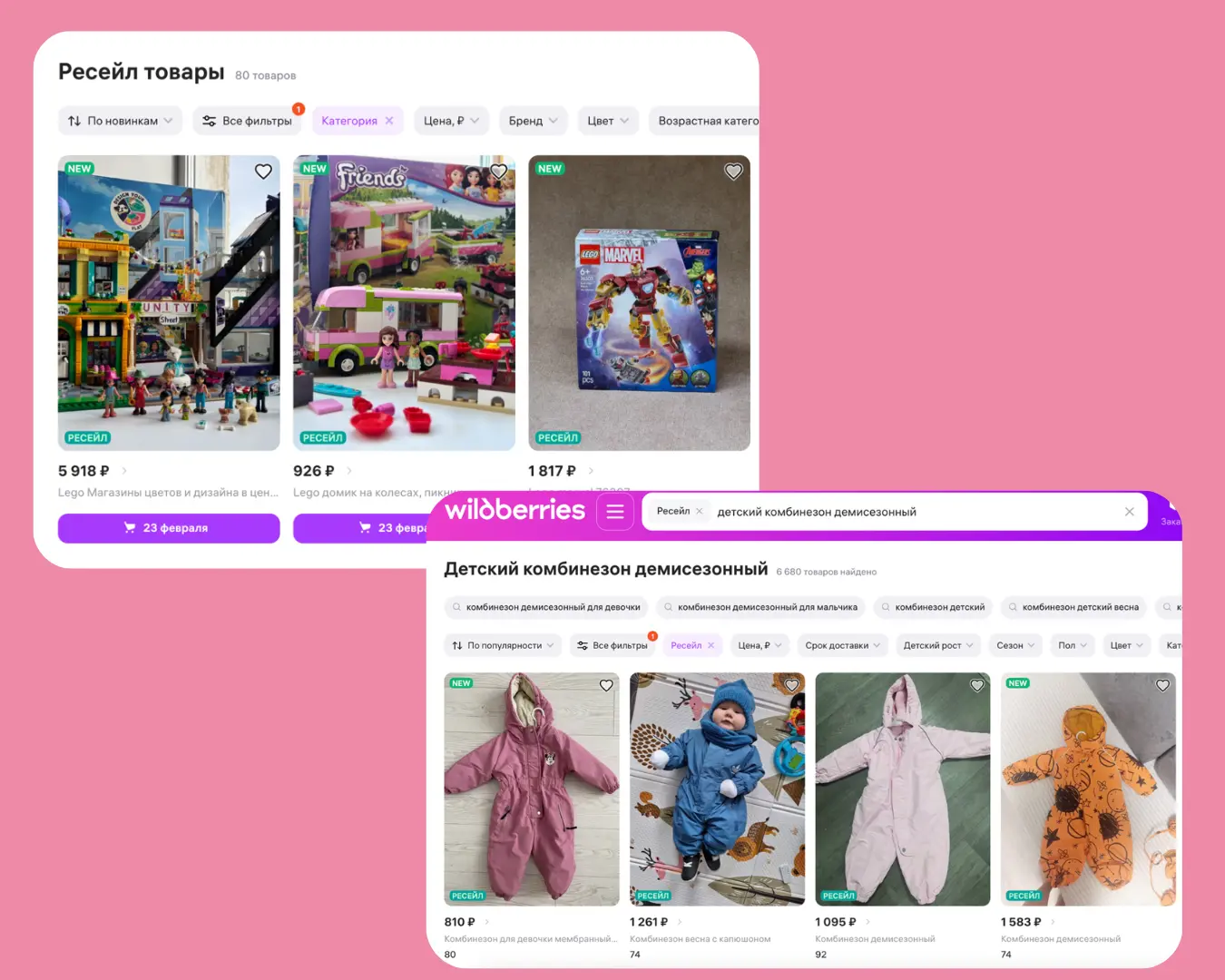Open the Детский рост filter dropdown

click(x=938, y=645)
